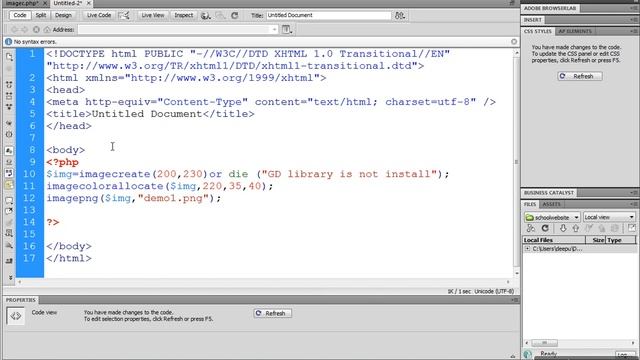Switch to Split view
The height and width of the screenshot is (360, 640).
(41, 15)
